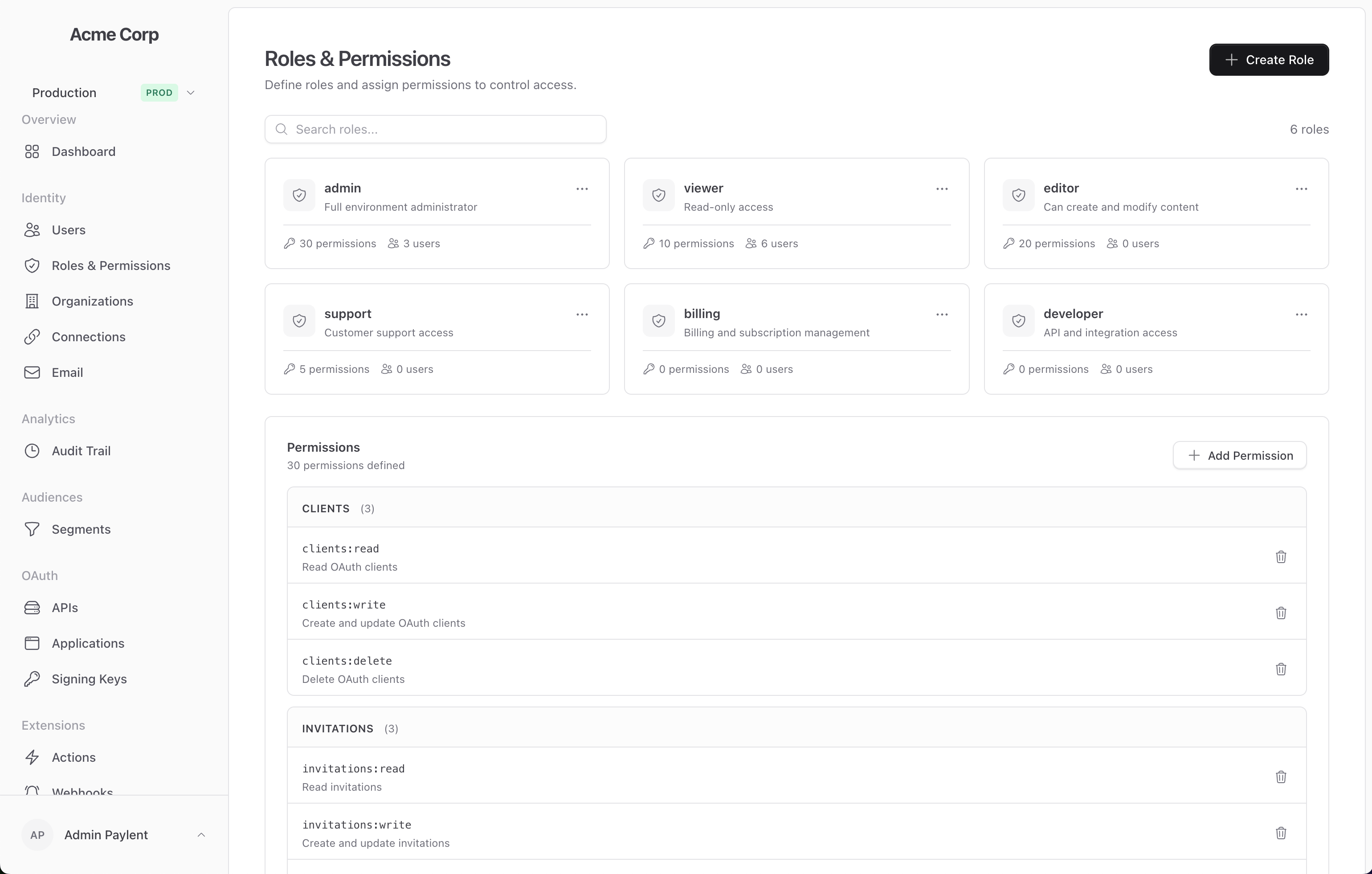The height and width of the screenshot is (874, 1372).
Task: Open options menu on the admin role card
Action: pyautogui.click(x=582, y=188)
